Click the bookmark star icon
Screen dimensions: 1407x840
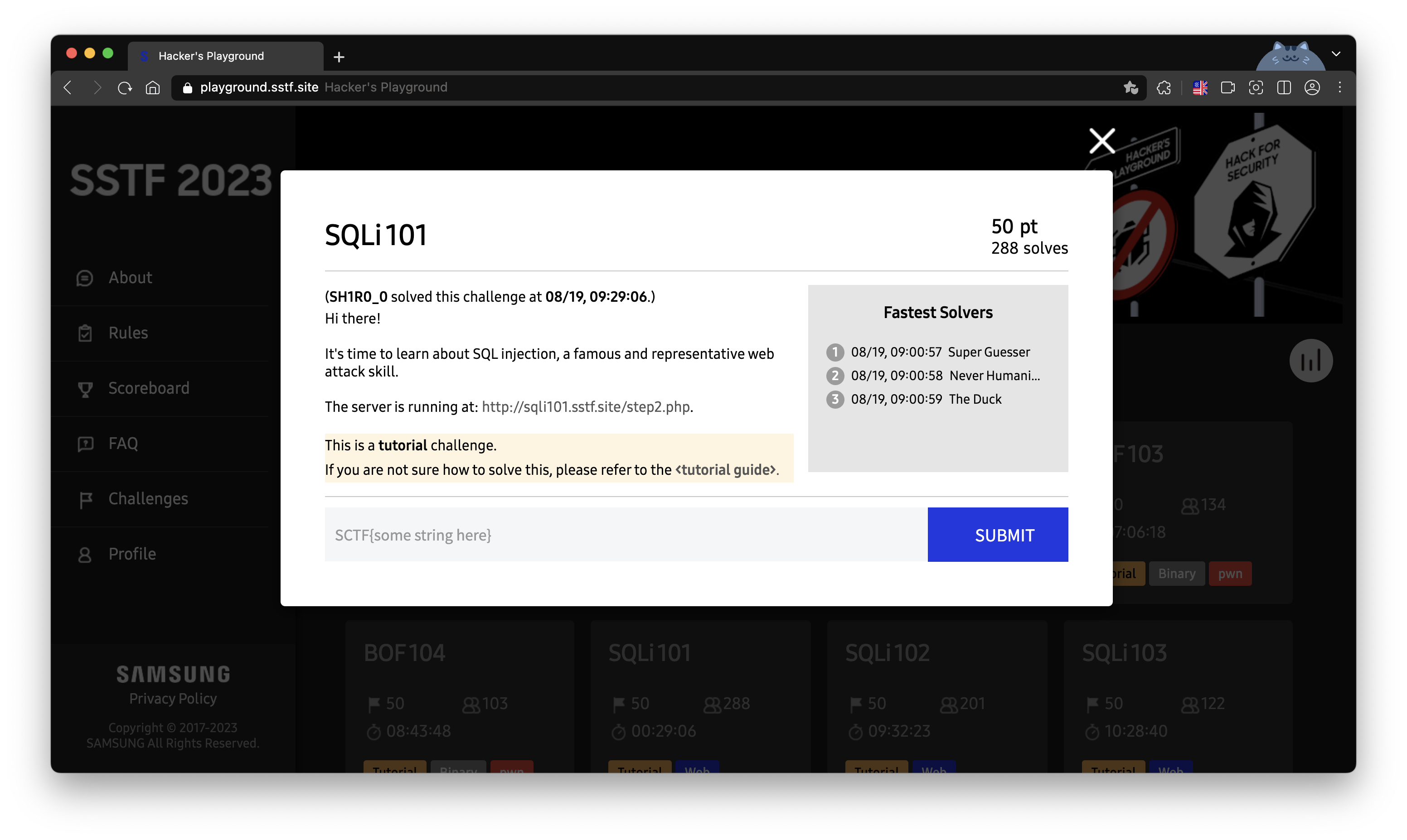(x=1130, y=88)
